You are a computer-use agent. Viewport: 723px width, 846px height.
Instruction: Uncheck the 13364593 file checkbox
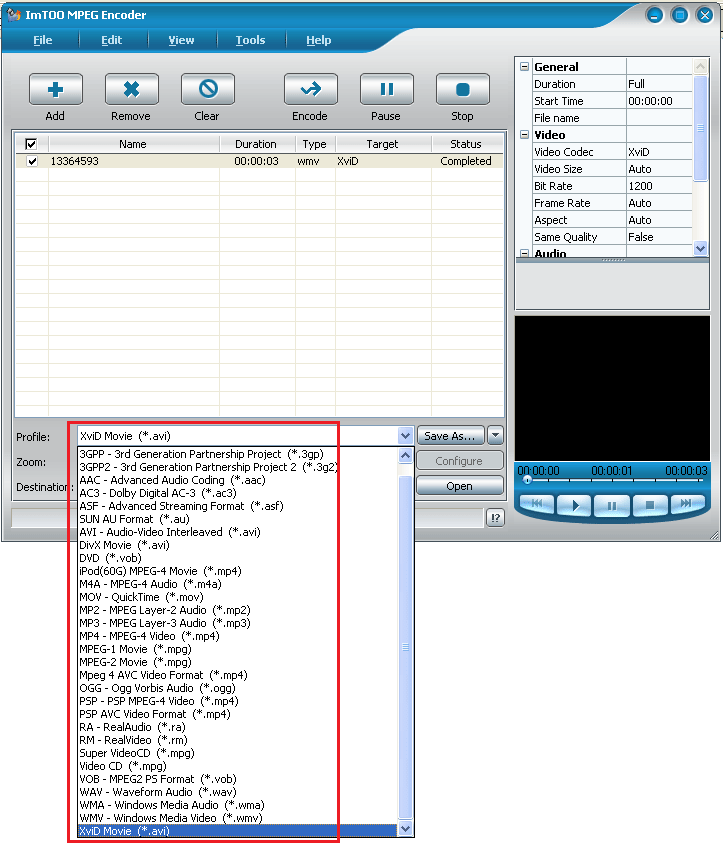pos(32,161)
